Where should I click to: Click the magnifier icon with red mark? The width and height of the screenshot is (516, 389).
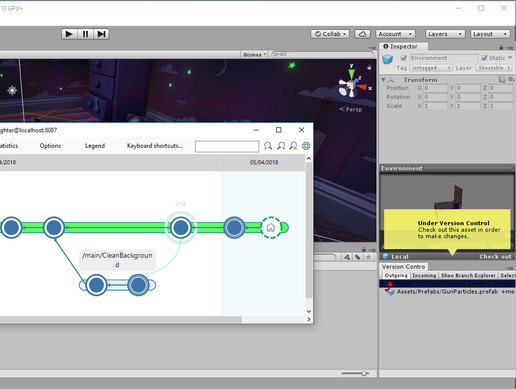point(293,146)
